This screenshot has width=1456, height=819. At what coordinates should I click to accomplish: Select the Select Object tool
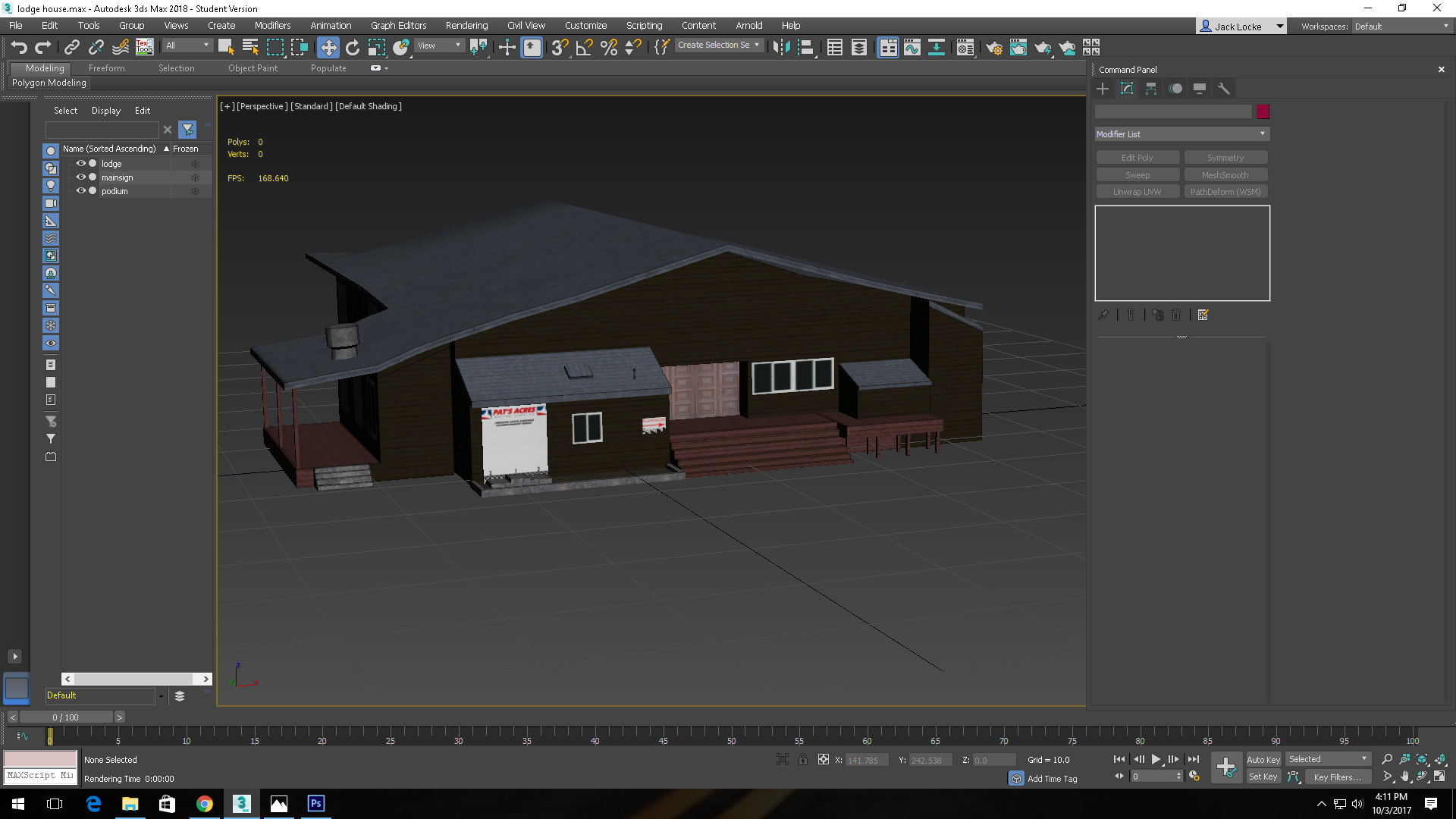coord(226,47)
